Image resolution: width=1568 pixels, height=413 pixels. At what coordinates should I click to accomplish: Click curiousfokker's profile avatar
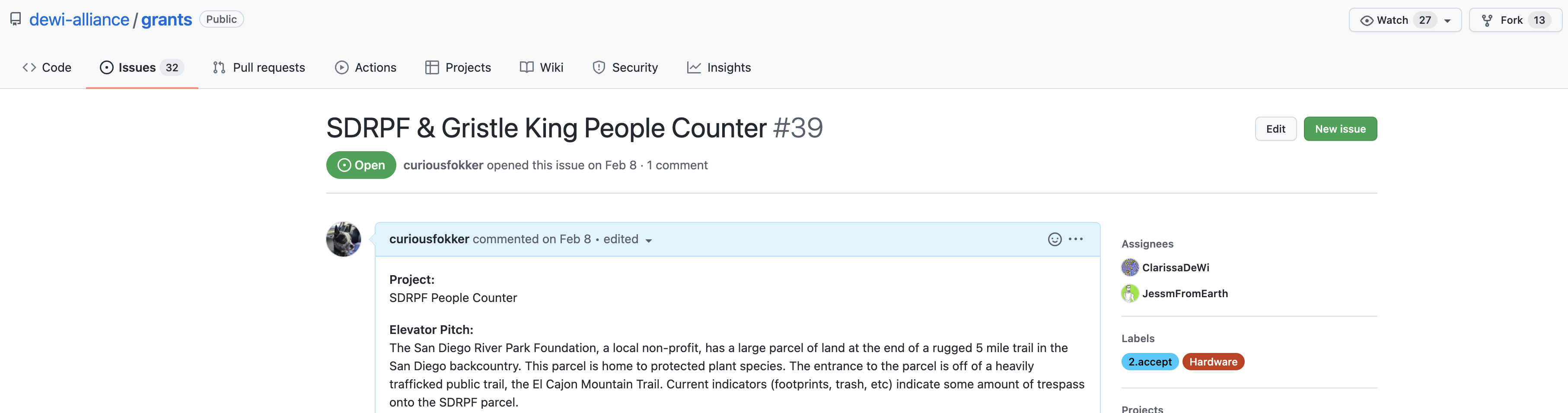(343, 239)
